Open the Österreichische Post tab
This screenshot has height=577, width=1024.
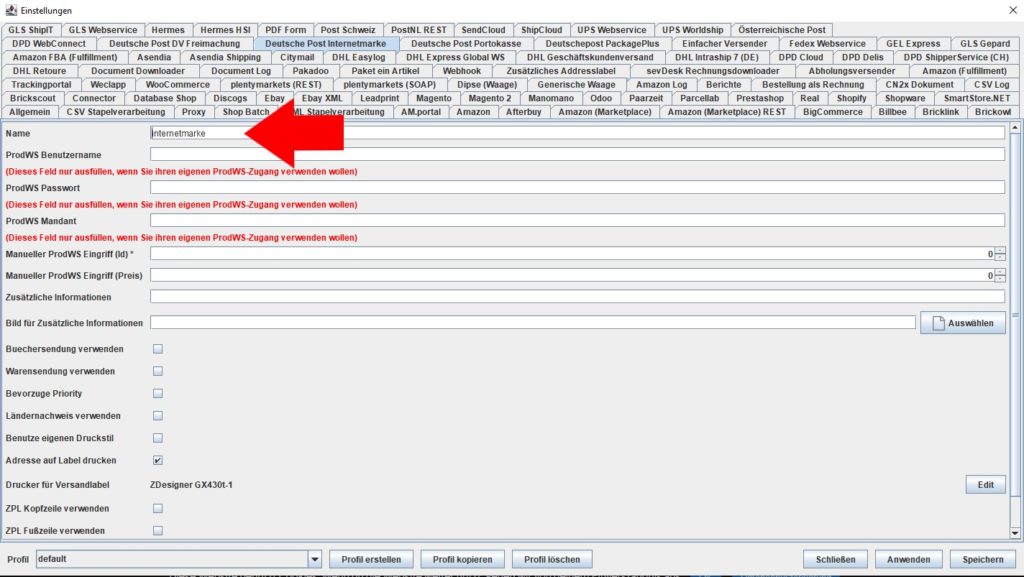click(782, 30)
